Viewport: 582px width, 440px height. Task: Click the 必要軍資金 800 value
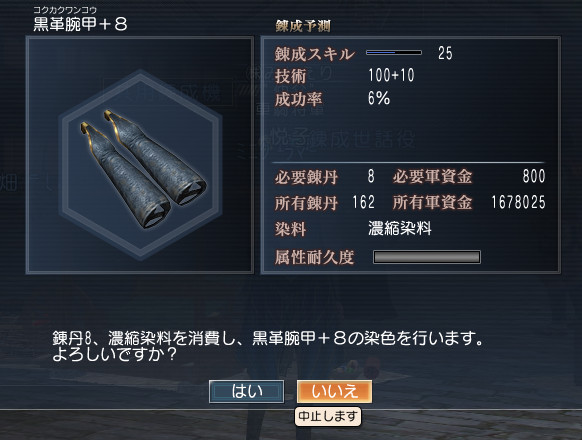[x=534, y=176]
